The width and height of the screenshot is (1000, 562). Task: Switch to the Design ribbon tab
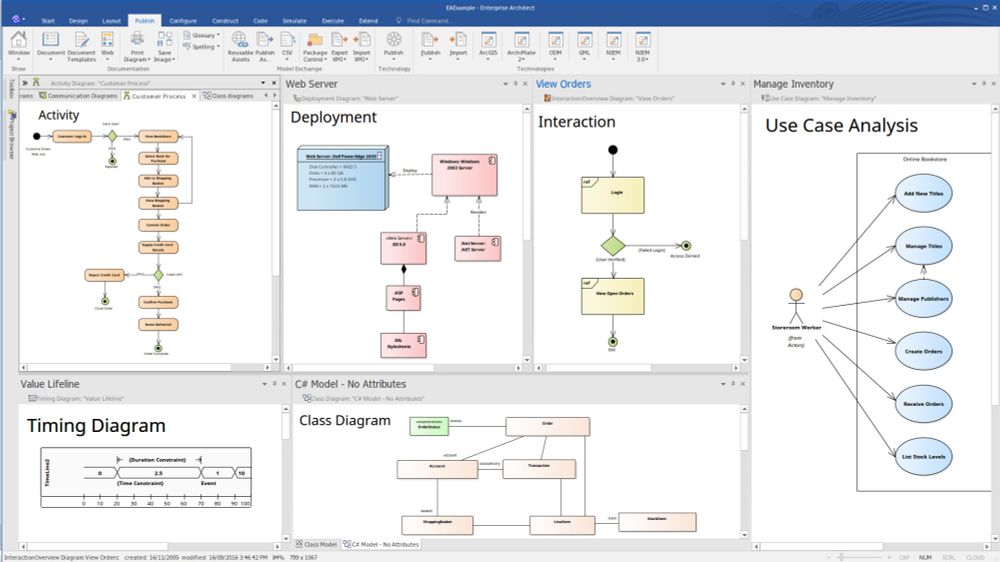(78, 21)
